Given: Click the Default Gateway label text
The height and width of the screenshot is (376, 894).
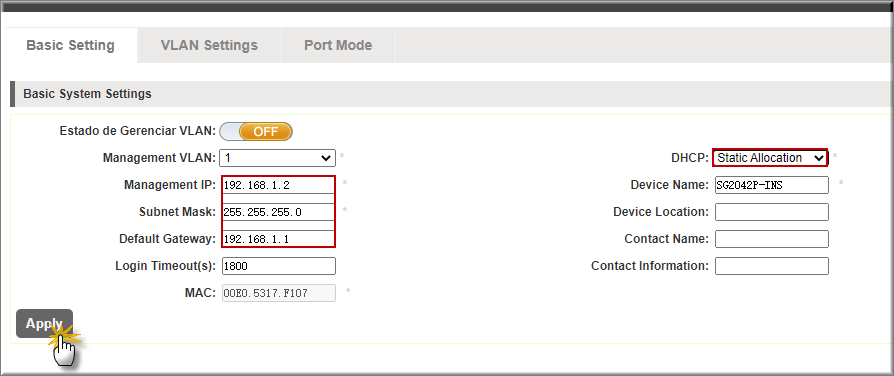Looking at the screenshot, I should coord(168,239).
